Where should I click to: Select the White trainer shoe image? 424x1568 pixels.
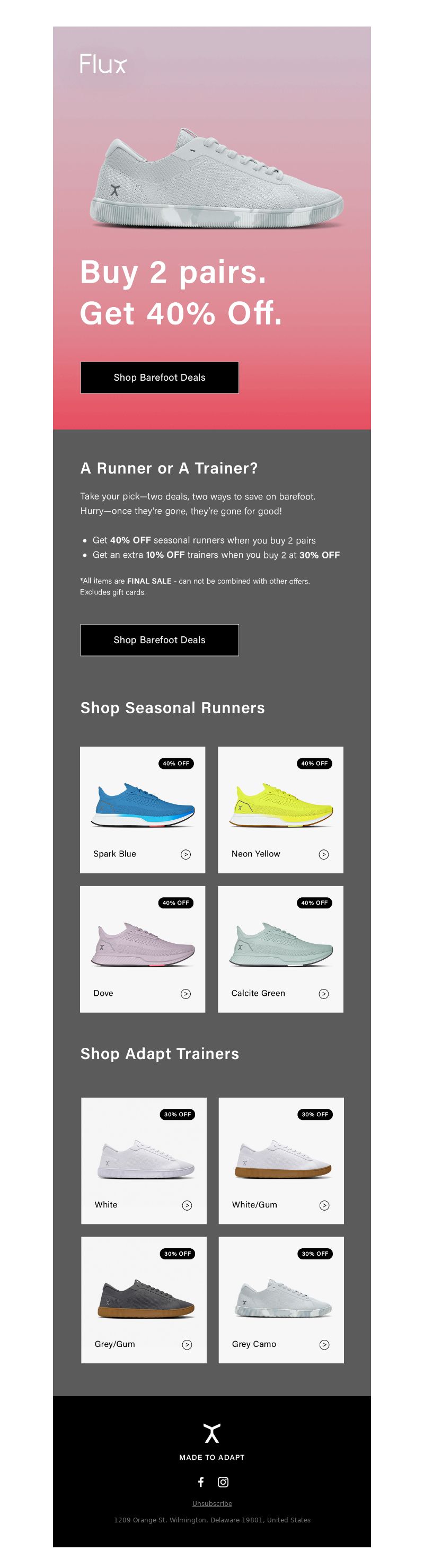tap(145, 1159)
